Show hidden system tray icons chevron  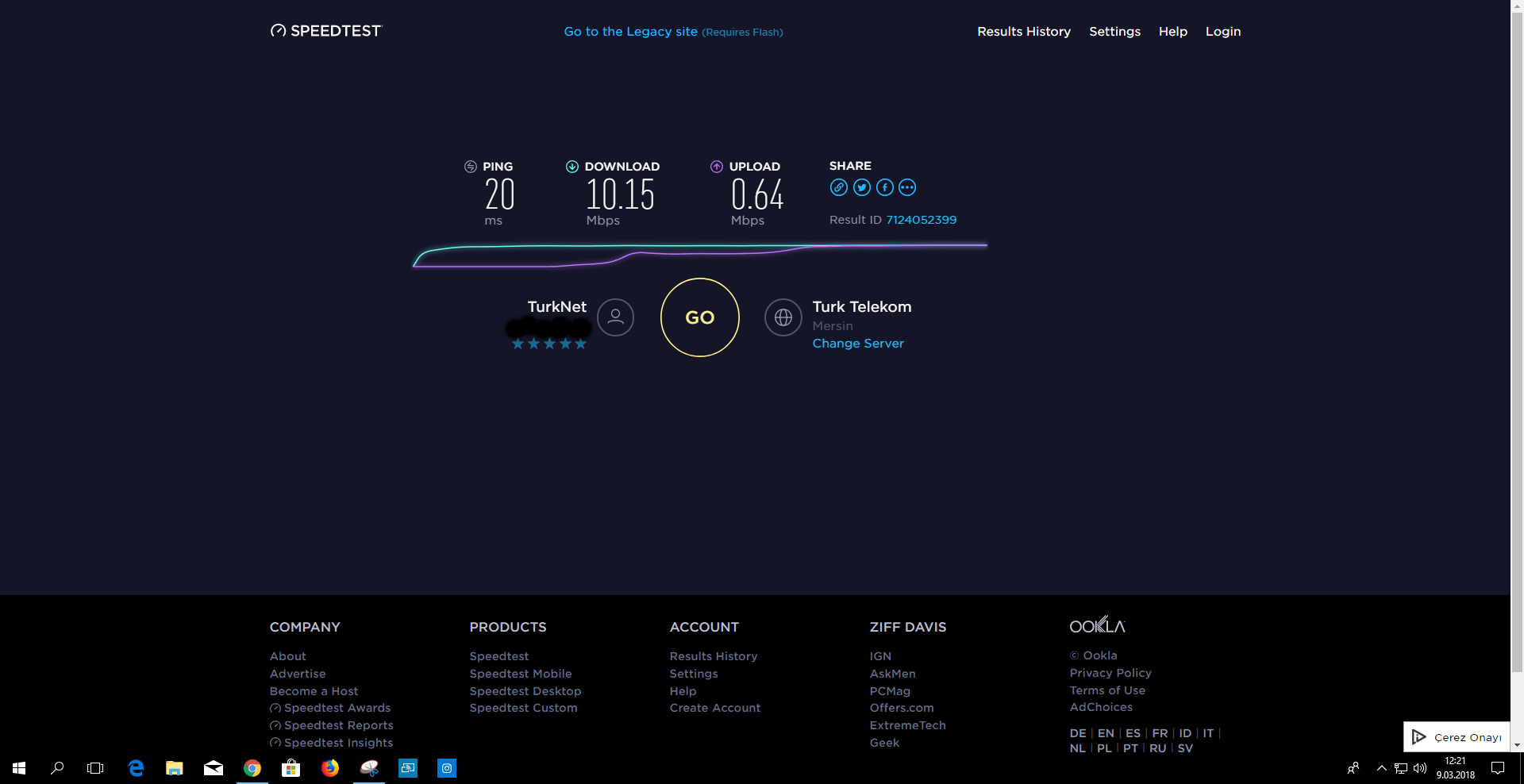coord(1382,768)
